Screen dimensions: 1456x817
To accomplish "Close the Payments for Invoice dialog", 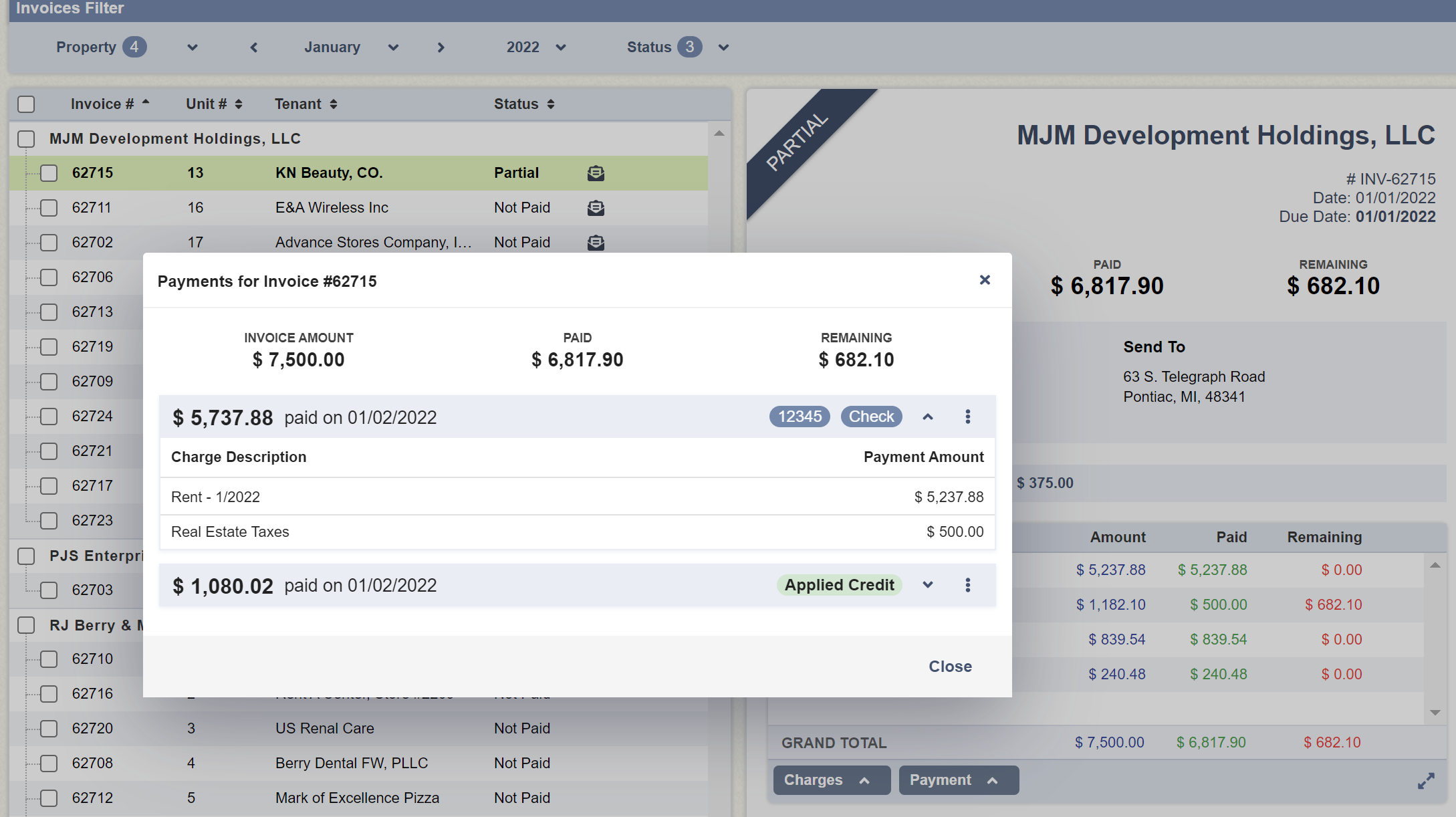I will coord(985,279).
